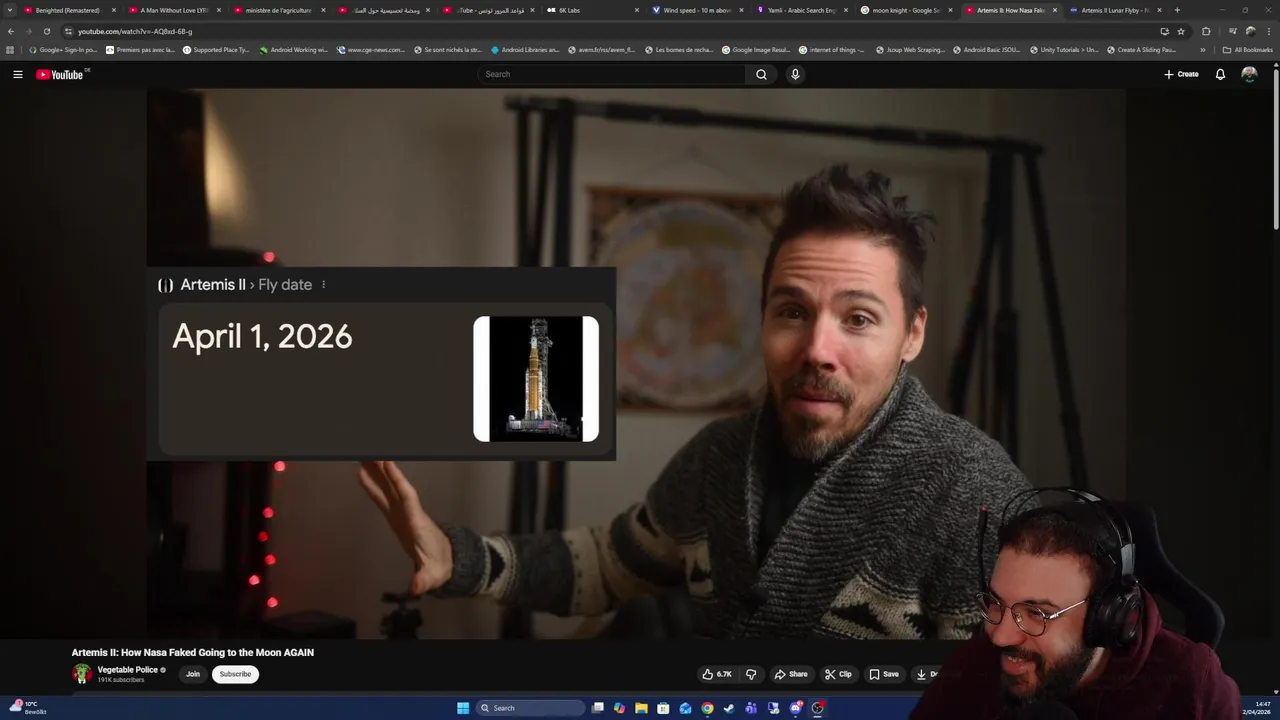Open the Google+ Sign-In bookmark
Viewport: 1280px width, 720px height.
(63, 49)
